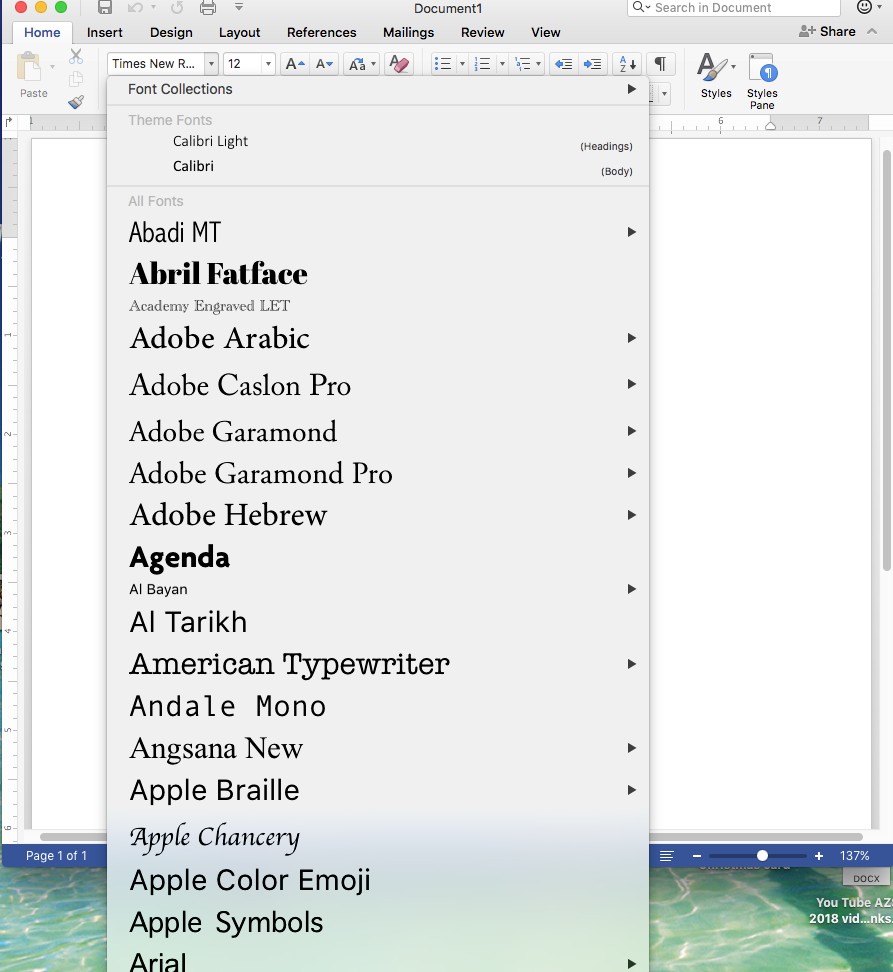Click the zoom in plus icon
The height and width of the screenshot is (972, 893).
(819, 856)
